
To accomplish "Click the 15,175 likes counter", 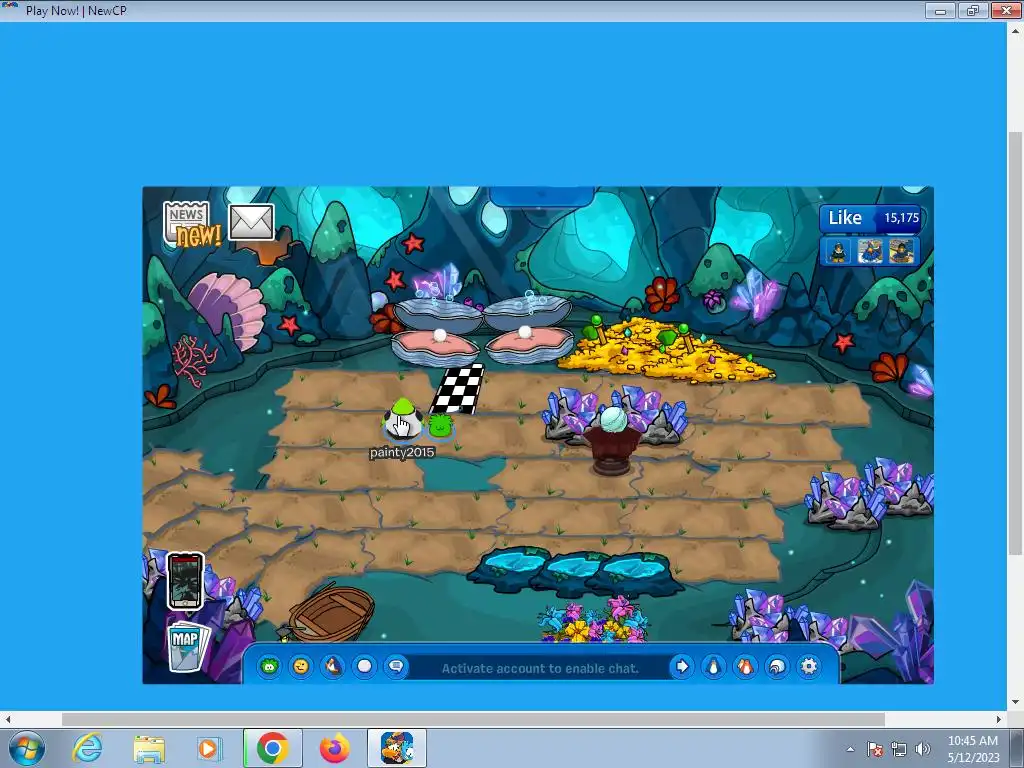I will point(902,218).
